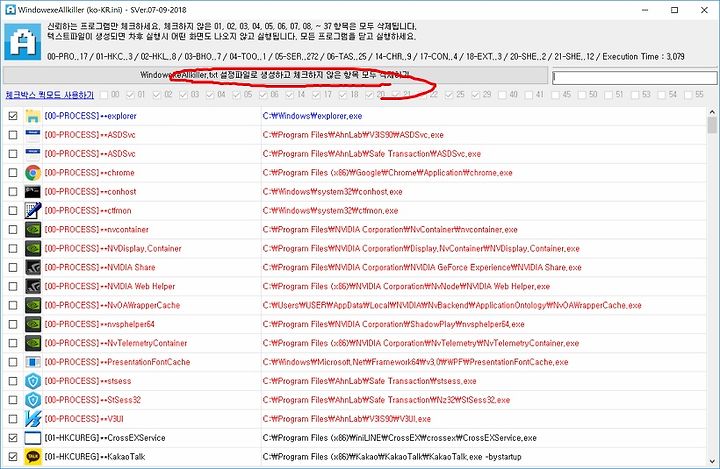The image size is (720, 469).
Task: Click the ASDSvc Safe Transaction row icon
Action: point(33,154)
